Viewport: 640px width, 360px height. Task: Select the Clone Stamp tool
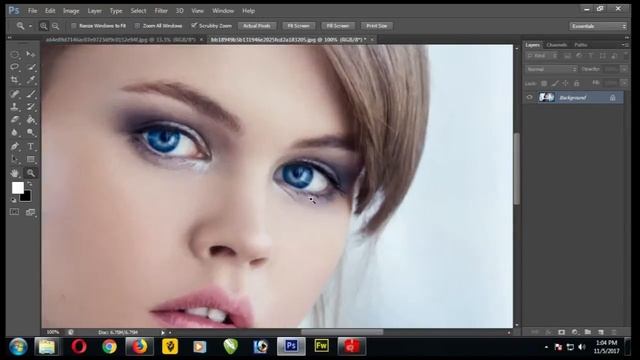(15, 107)
